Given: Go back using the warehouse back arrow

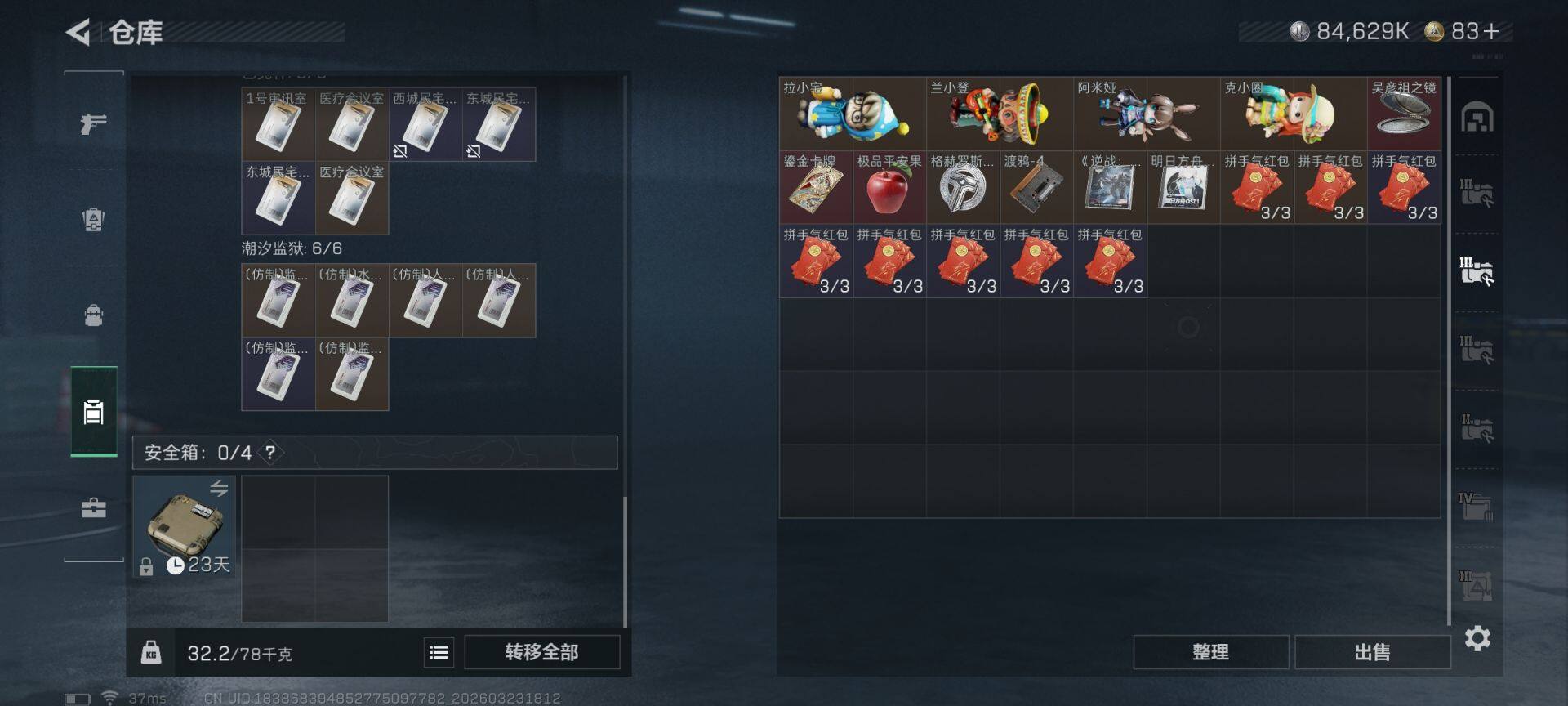Looking at the screenshot, I should coord(78,32).
